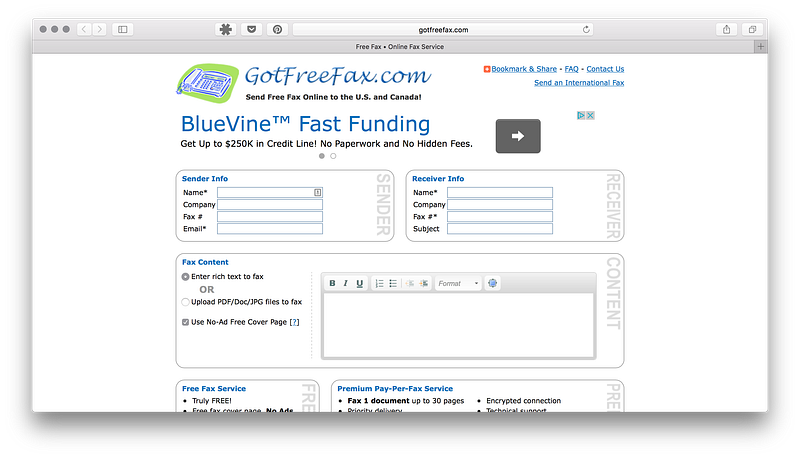800x458 pixels.
Task: Go back with Safari's back arrow
Action: [x=84, y=30]
